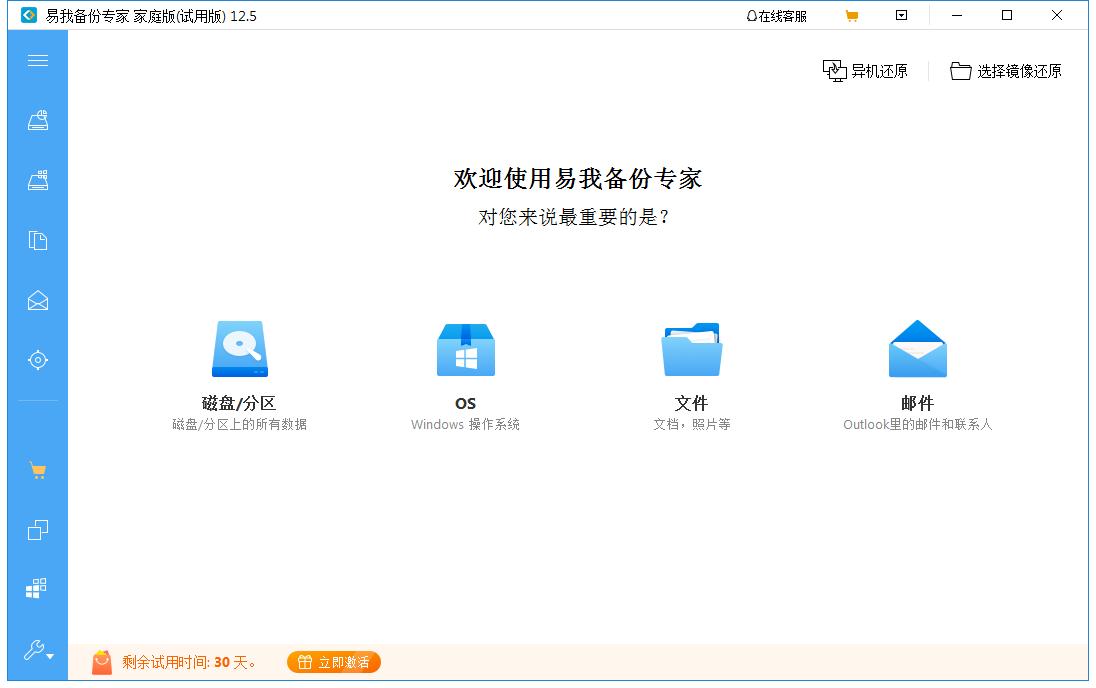Screen dimensions: 1096x688
Task: Open 在线客服 online support
Action: tap(776, 16)
